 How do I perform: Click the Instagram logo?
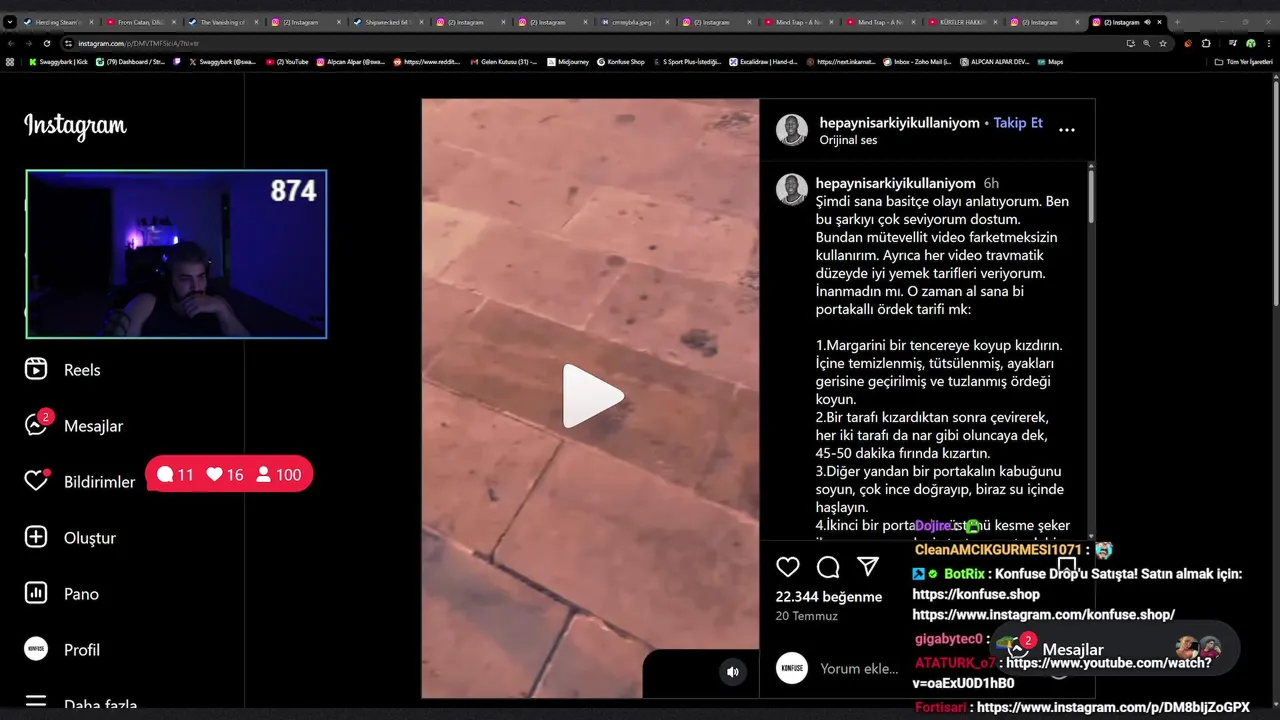(75, 126)
